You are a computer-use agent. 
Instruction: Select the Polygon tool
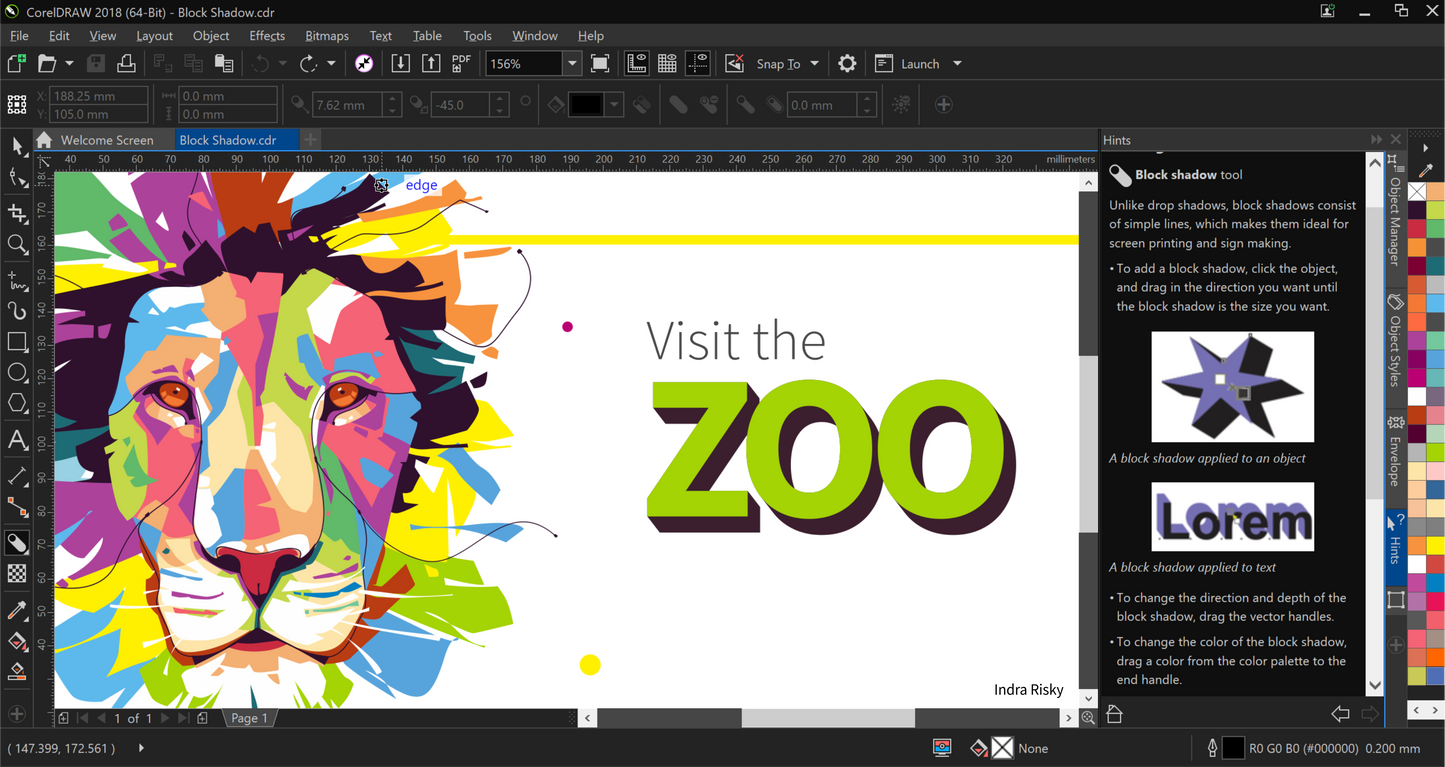(x=17, y=404)
